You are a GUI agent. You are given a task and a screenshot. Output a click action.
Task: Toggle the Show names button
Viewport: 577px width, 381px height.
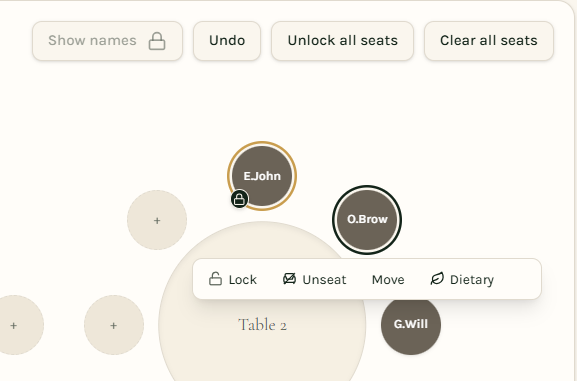tap(107, 41)
